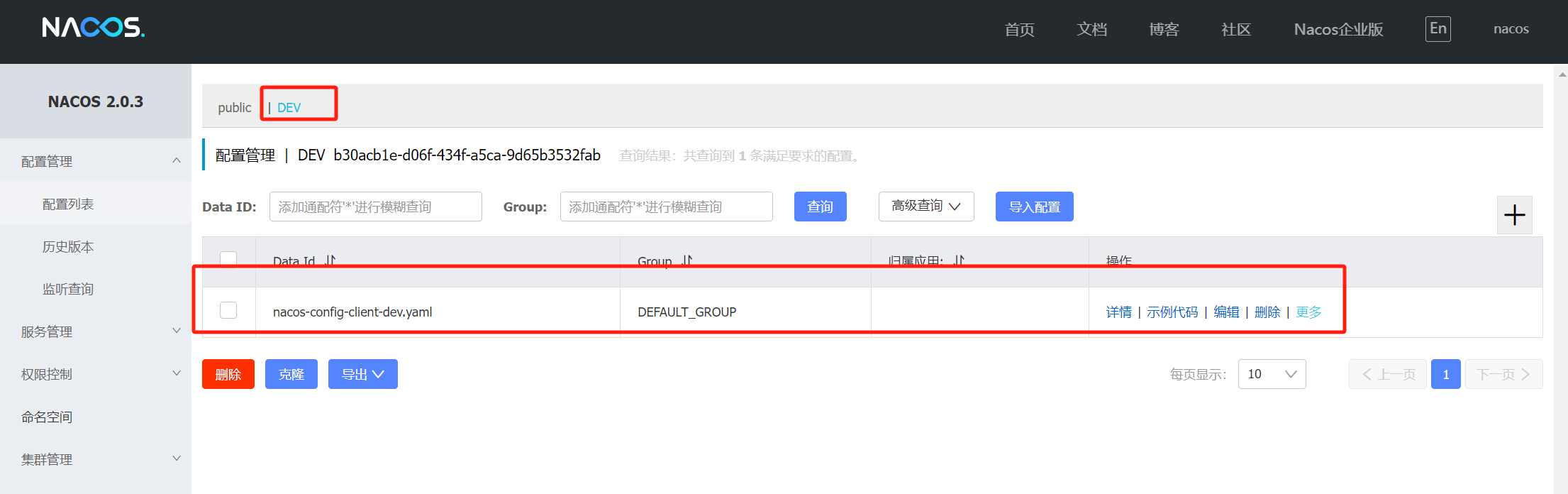This screenshot has width=1568, height=494.
Task: Click the red 删除 button below table
Action: click(228, 374)
